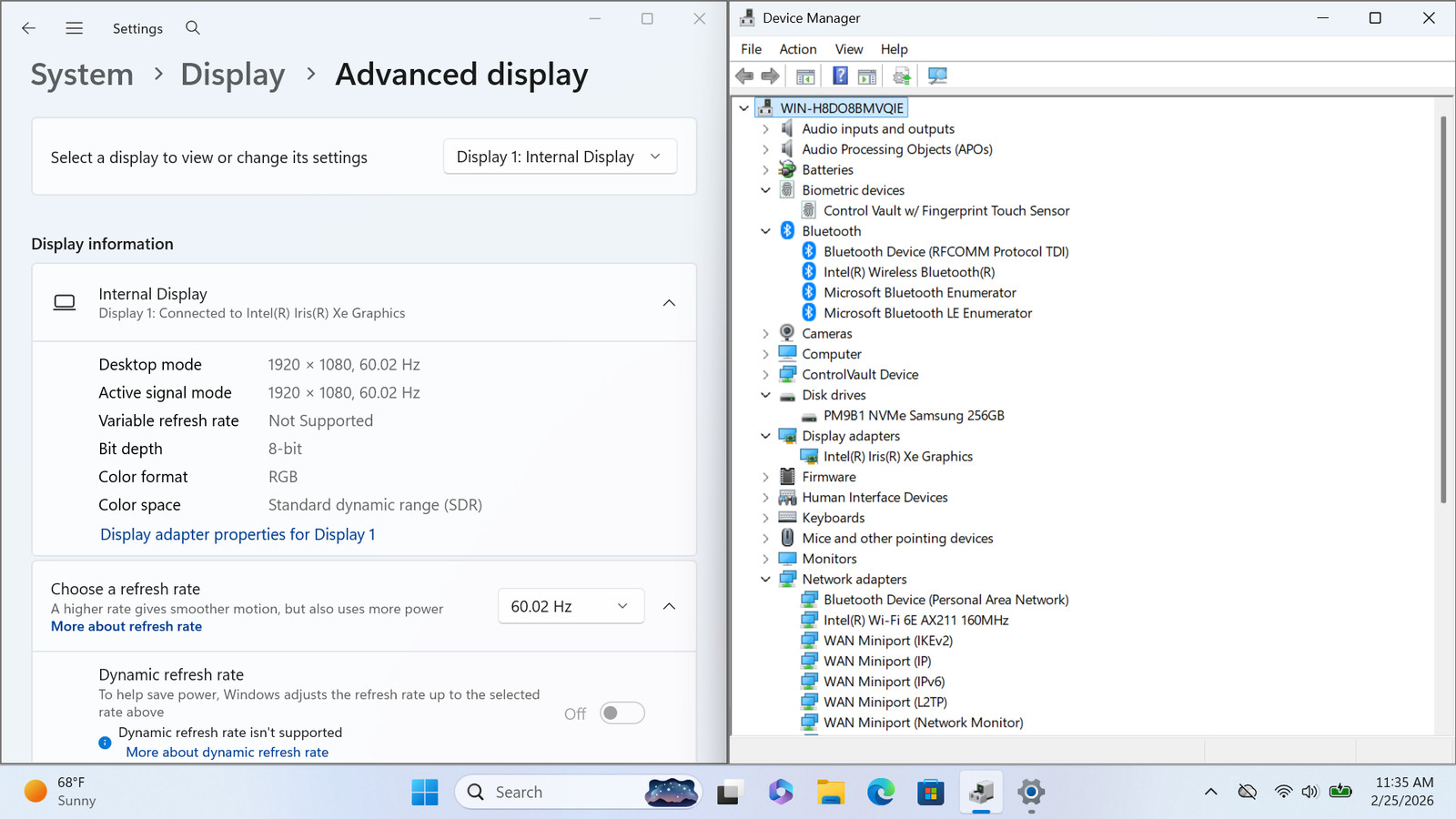Open the clock and date in taskbar
The image size is (1456, 819).
click(x=1403, y=792)
